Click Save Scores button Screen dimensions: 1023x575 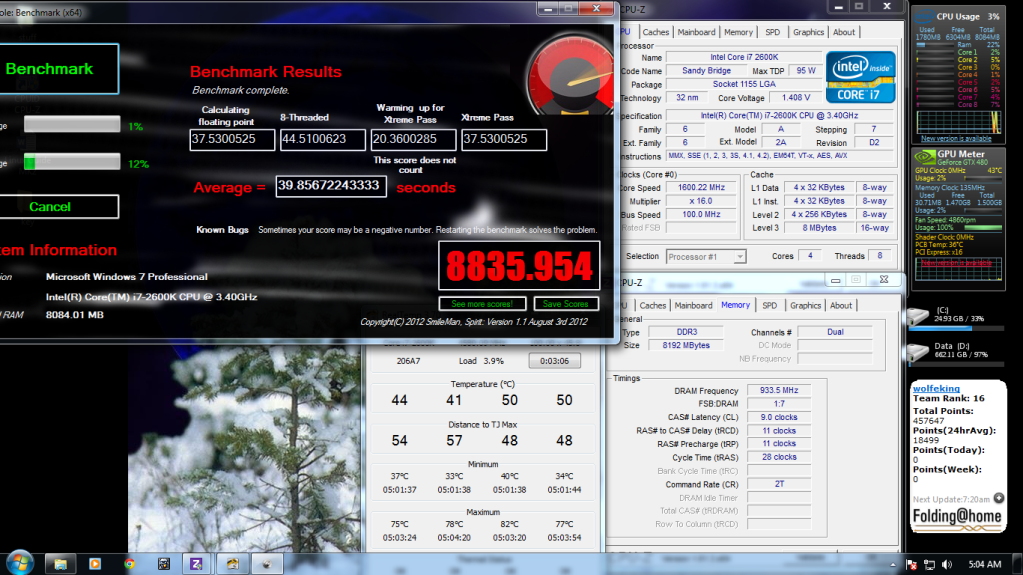566,304
